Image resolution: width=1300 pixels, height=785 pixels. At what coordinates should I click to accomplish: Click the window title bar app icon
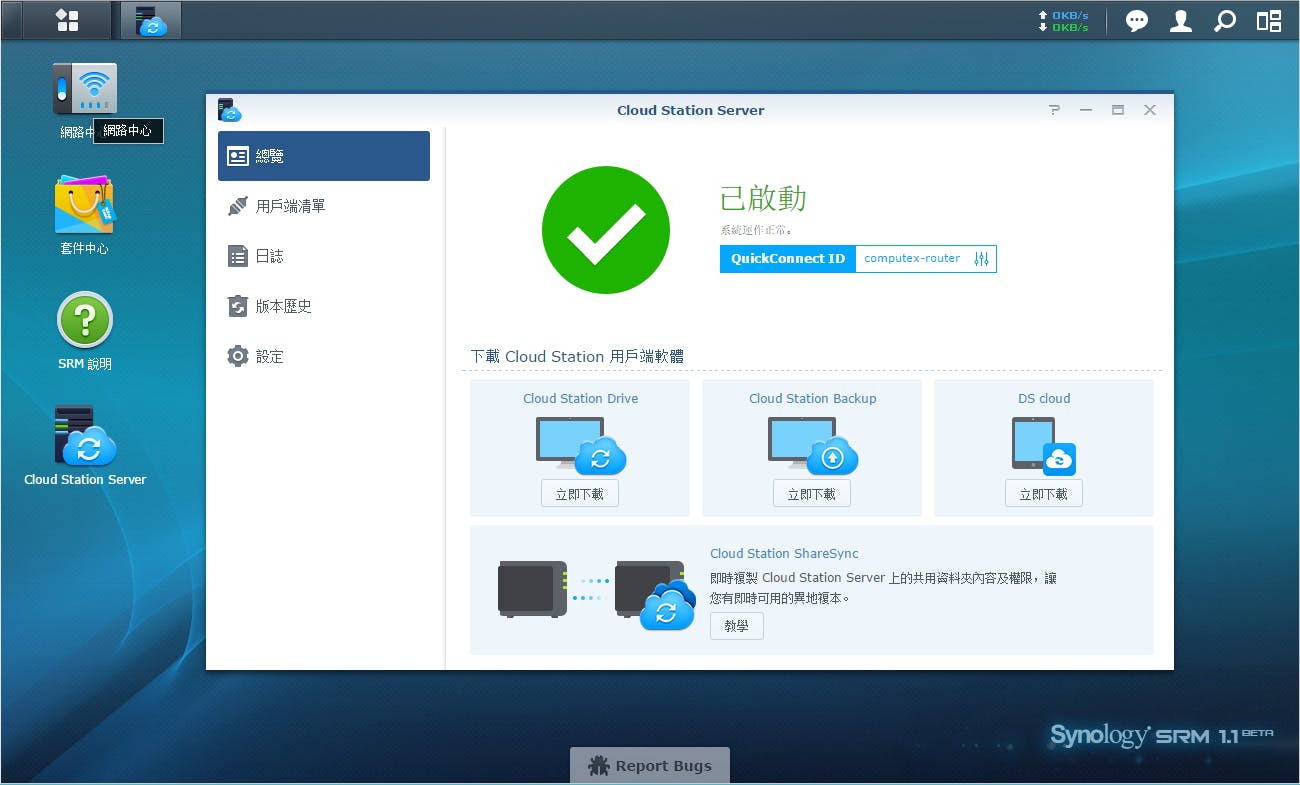pyautogui.click(x=230, y=110)
